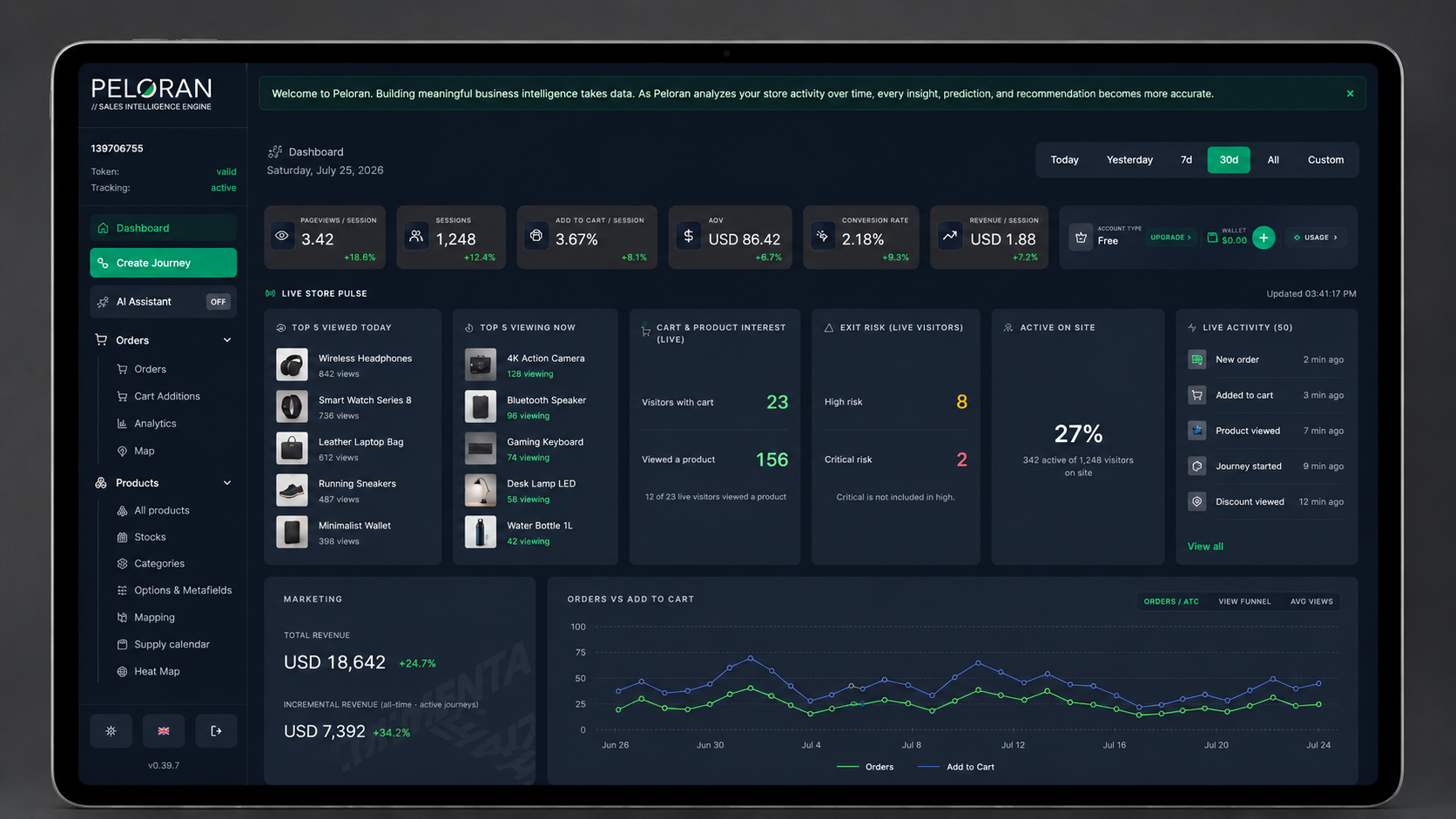Click the wallet add funds plus icon

click(1264, 238)
